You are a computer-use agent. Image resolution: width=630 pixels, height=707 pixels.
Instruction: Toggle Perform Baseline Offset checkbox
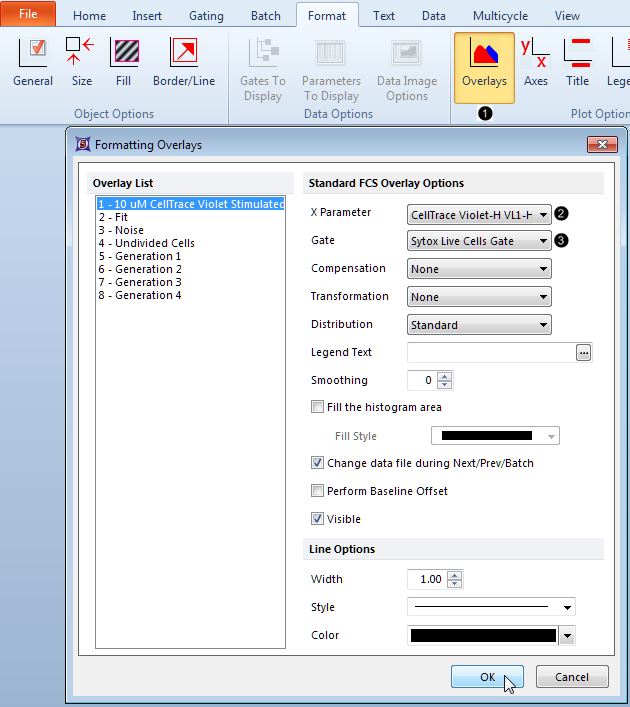318,491
